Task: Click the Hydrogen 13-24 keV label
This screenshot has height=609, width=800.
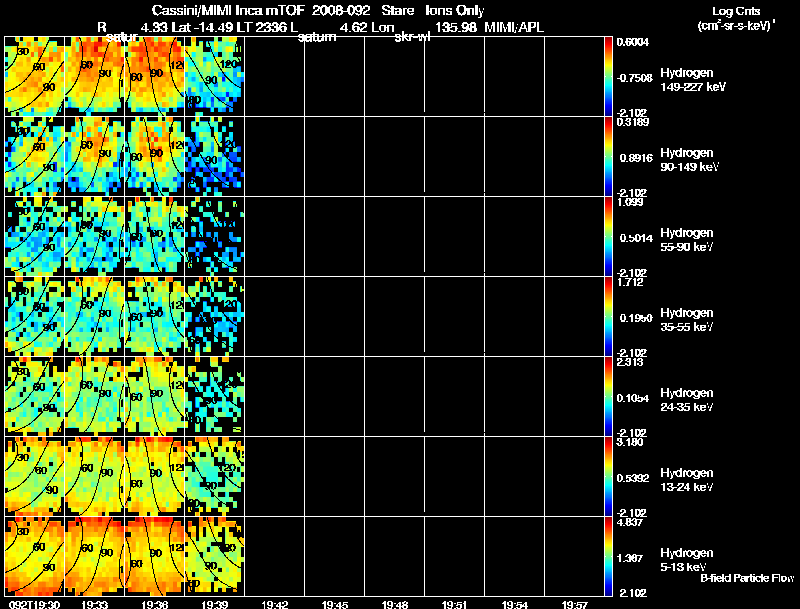Action: click(x=686, y=480)
